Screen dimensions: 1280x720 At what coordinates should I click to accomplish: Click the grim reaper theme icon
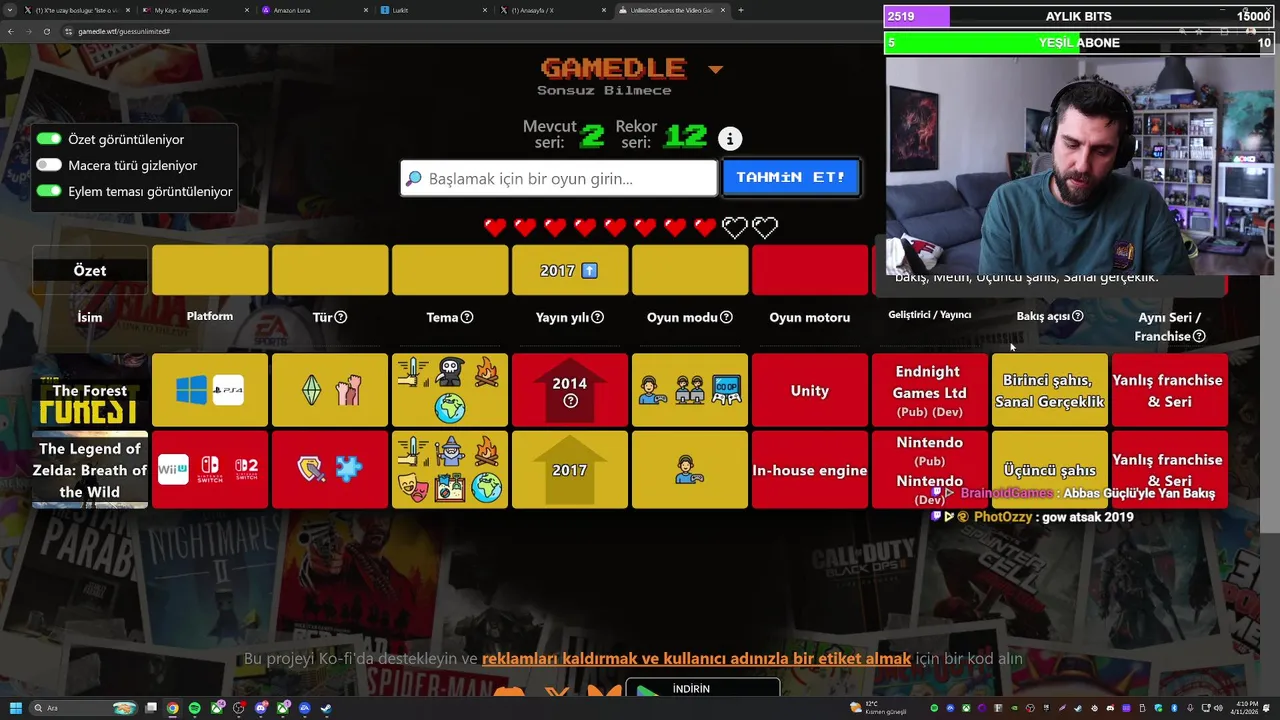click(450, 373)
